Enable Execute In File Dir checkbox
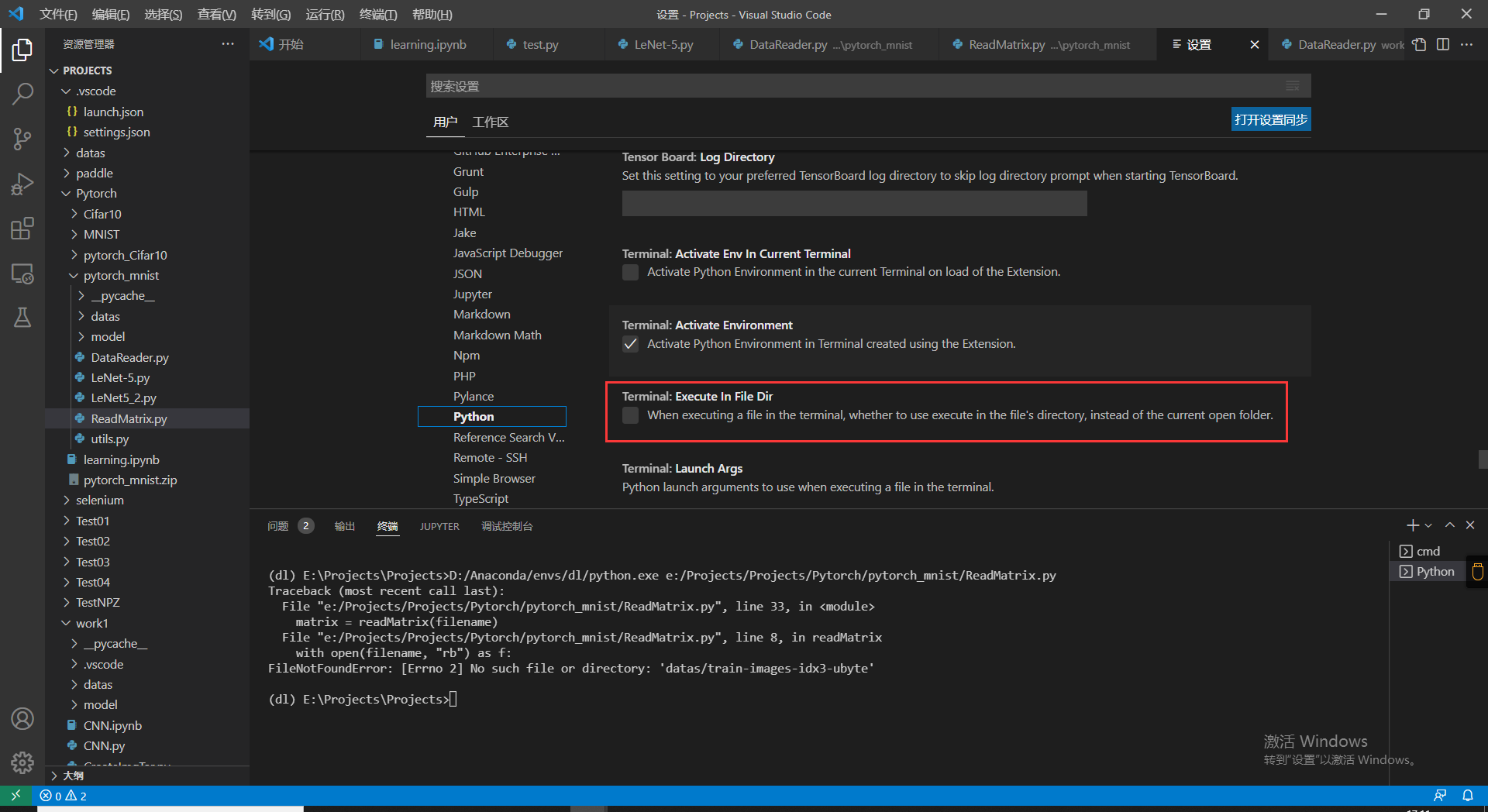Viewport: 1488px width, 812px height. [x=631, y=415]
